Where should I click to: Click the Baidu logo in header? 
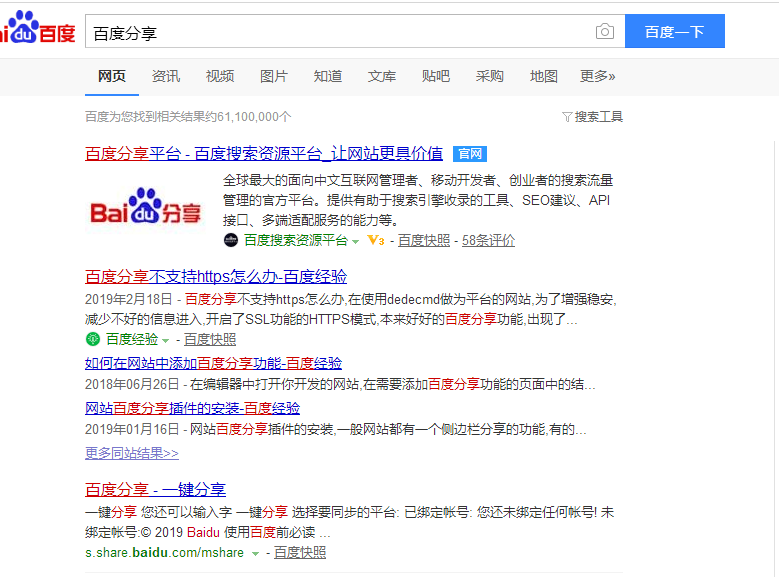37,31
